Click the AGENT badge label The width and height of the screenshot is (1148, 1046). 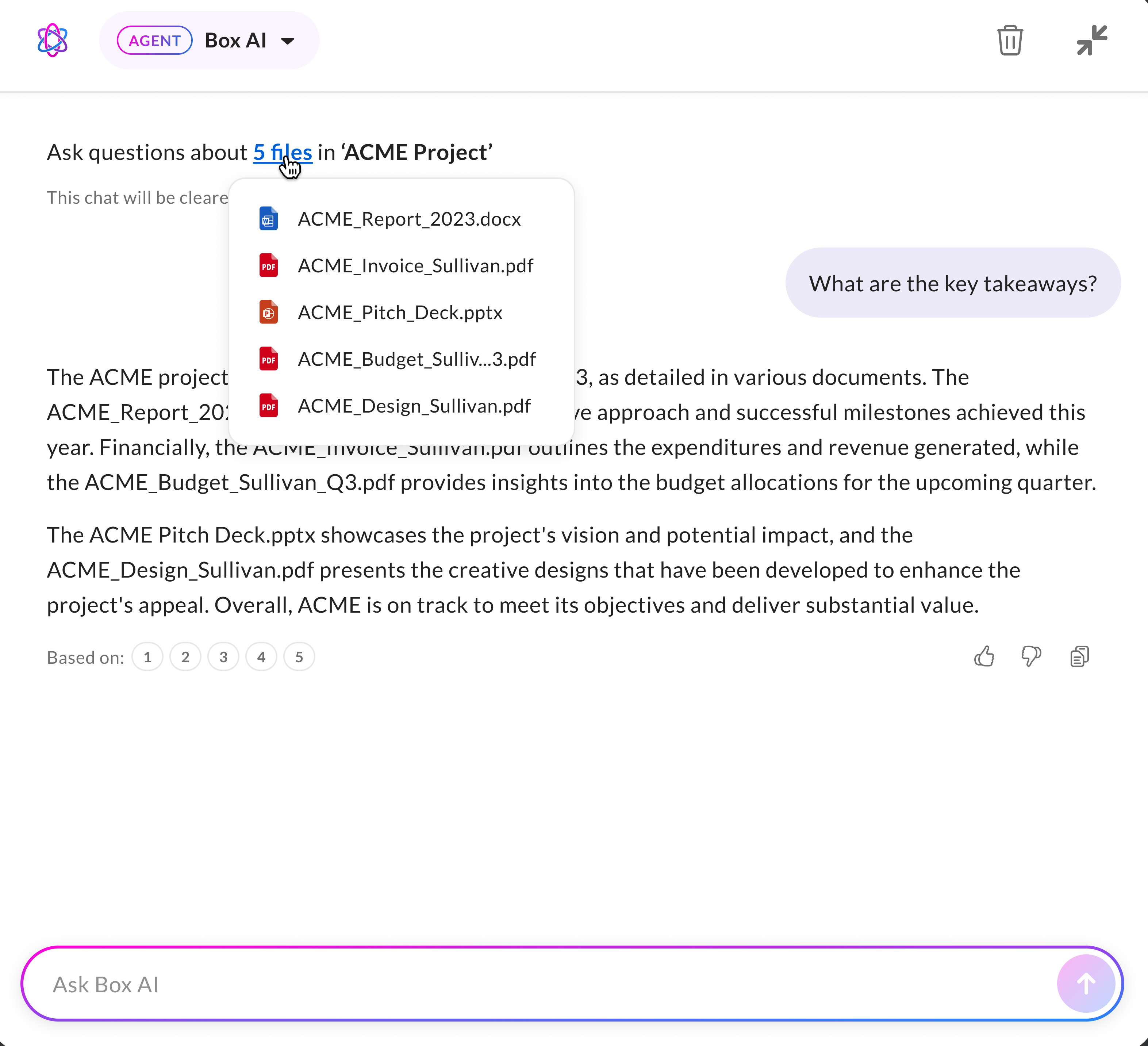[154, 41]
